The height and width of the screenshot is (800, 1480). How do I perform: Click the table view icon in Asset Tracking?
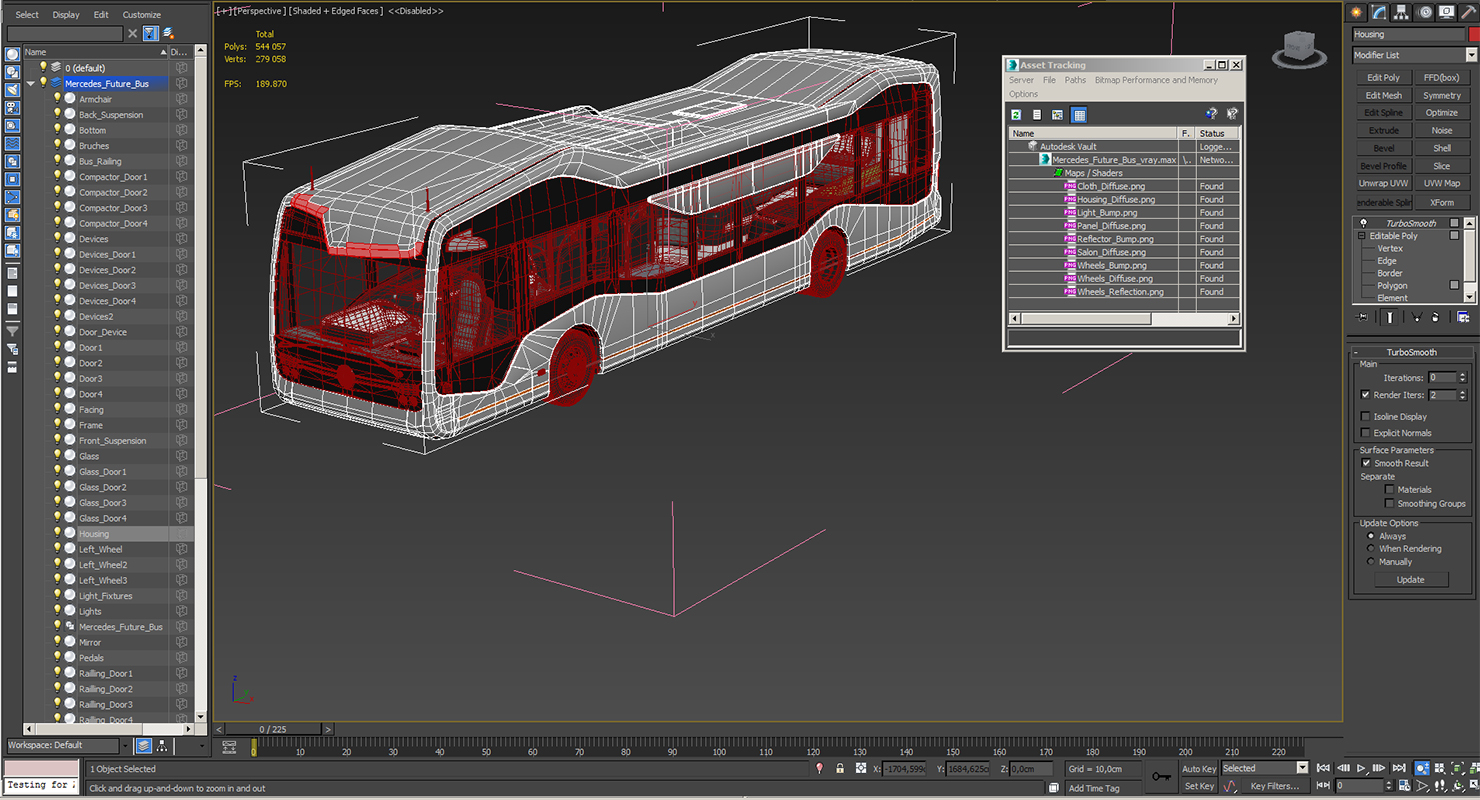coord(1079,115)
